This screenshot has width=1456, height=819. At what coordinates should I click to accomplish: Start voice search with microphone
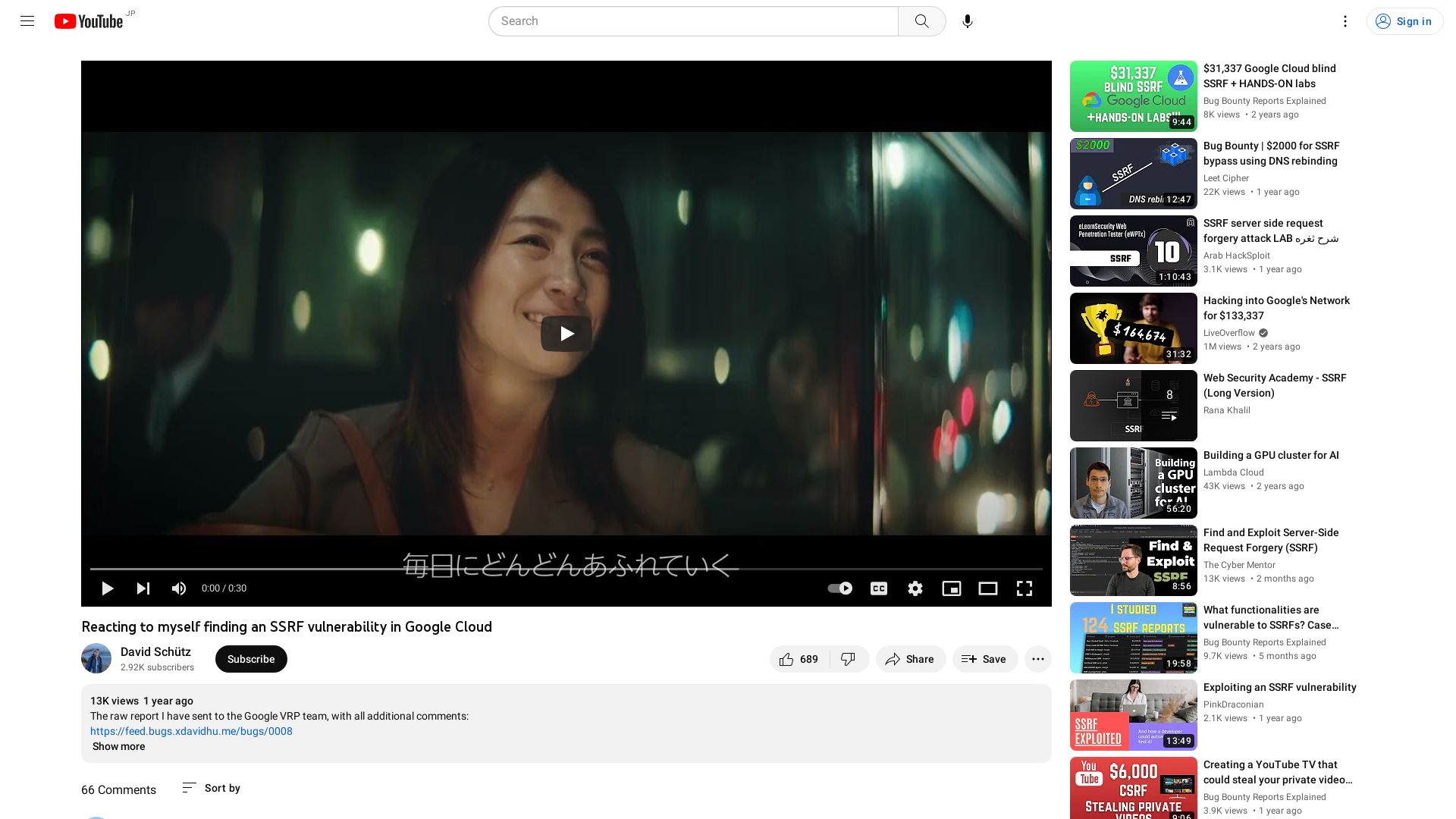coord(968,21)
